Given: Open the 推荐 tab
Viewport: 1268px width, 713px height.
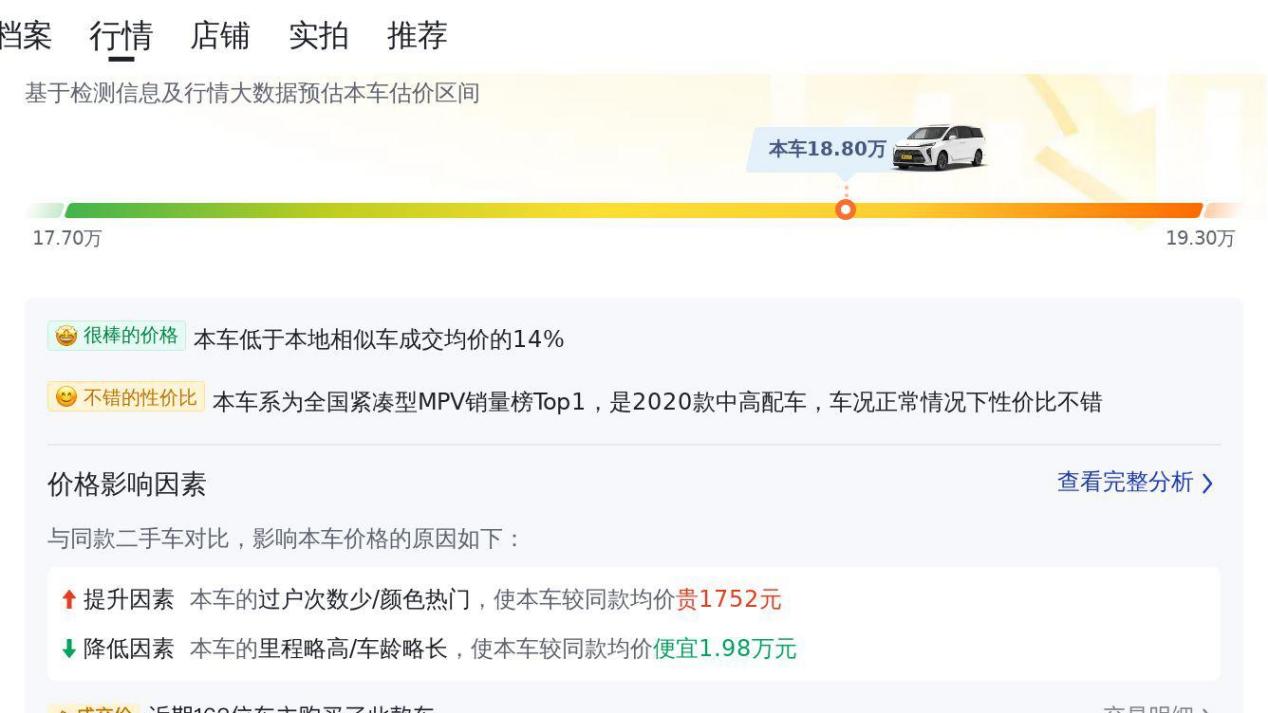Looking at the screenshot, I should tap(416, 36).
